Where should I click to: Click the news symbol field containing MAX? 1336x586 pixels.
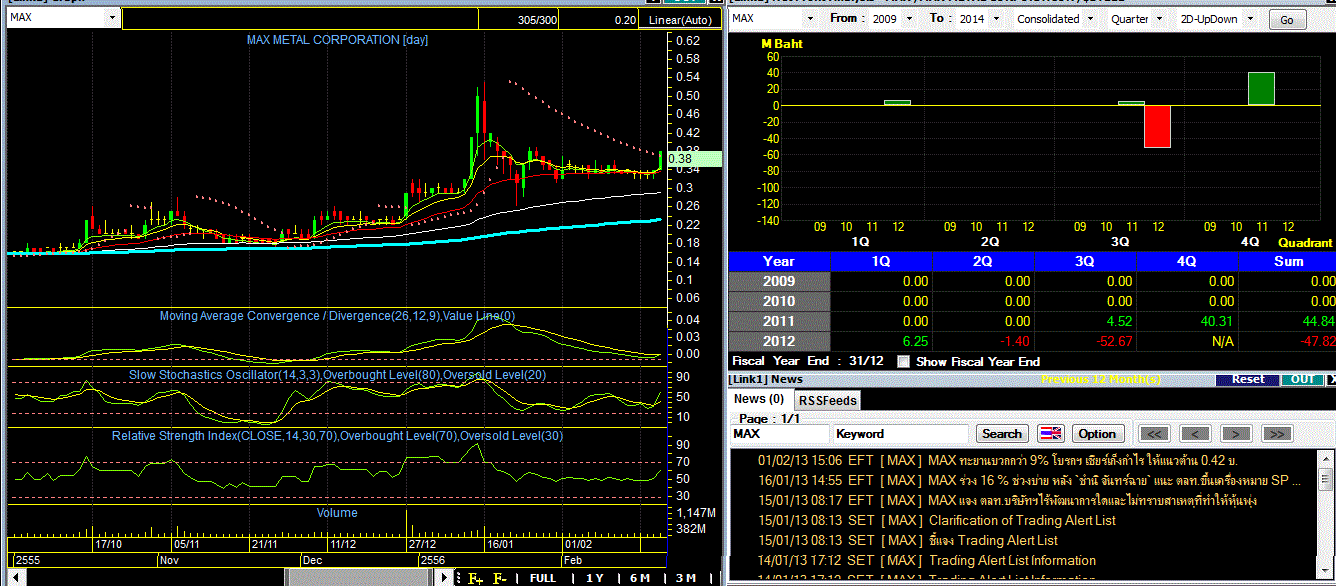point(779,434)
